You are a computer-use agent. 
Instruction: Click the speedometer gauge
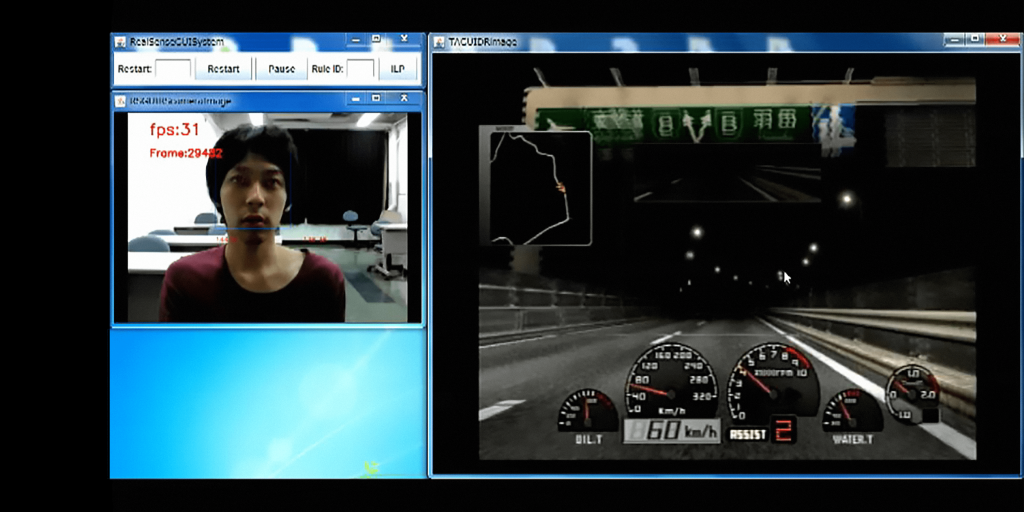coord(671,380)
